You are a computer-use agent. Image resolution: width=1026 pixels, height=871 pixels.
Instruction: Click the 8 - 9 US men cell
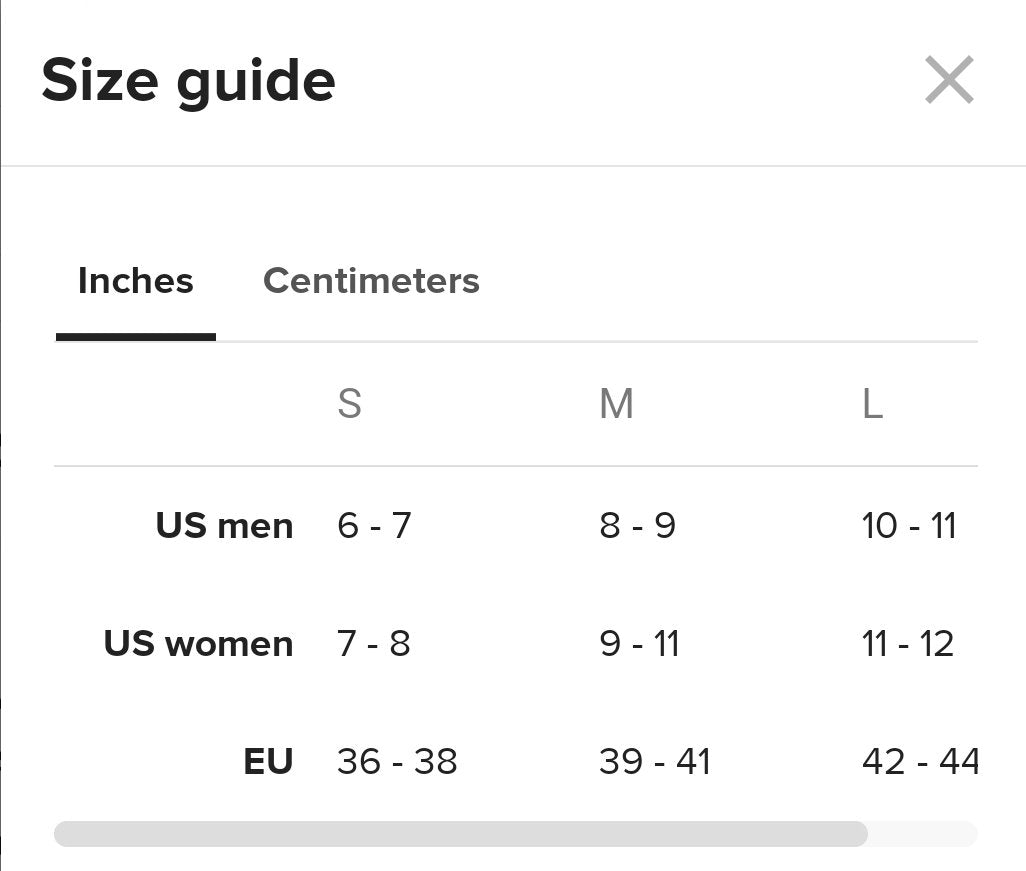point(637,525)
